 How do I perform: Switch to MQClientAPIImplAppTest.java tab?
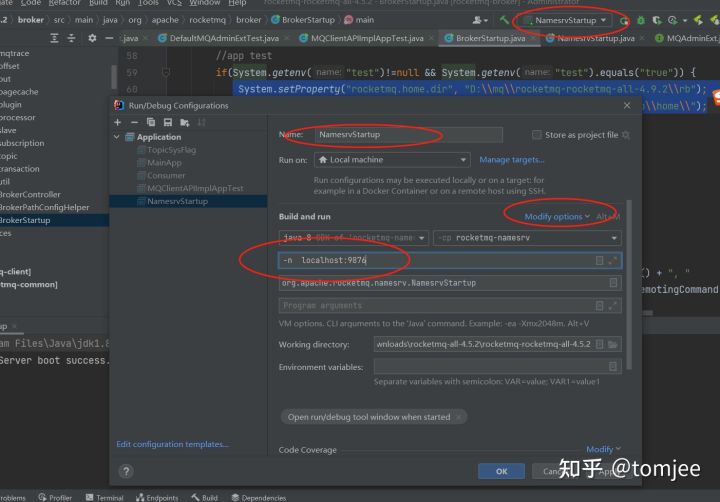pos(366,38)
